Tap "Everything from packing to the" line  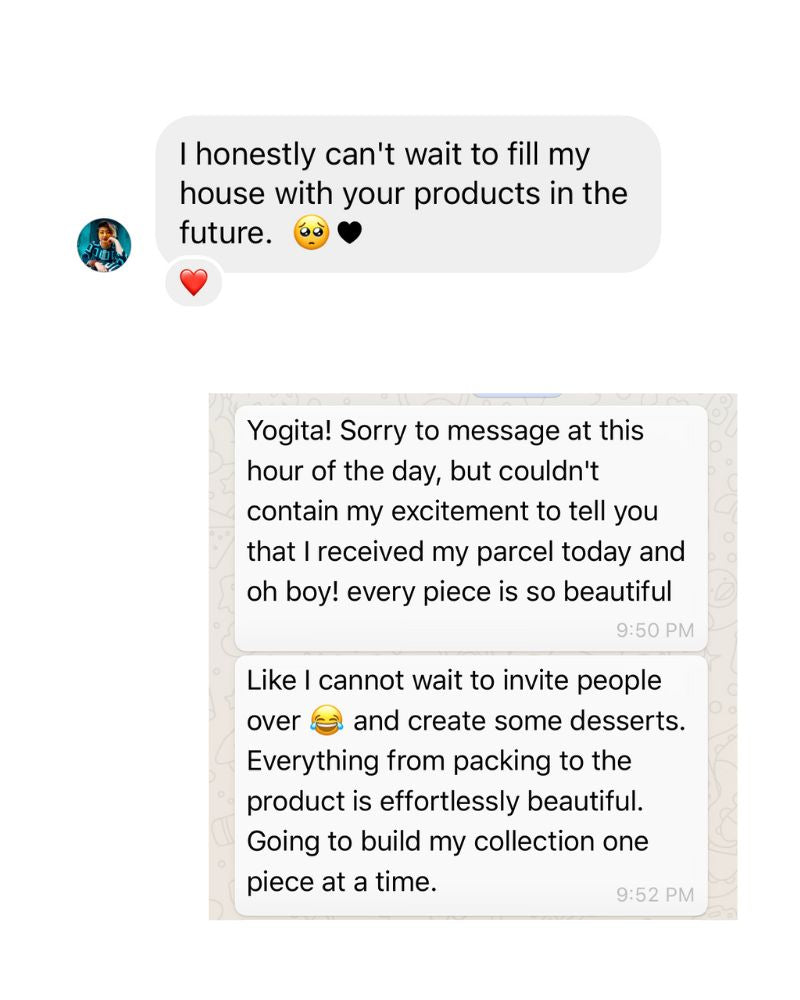439,761
